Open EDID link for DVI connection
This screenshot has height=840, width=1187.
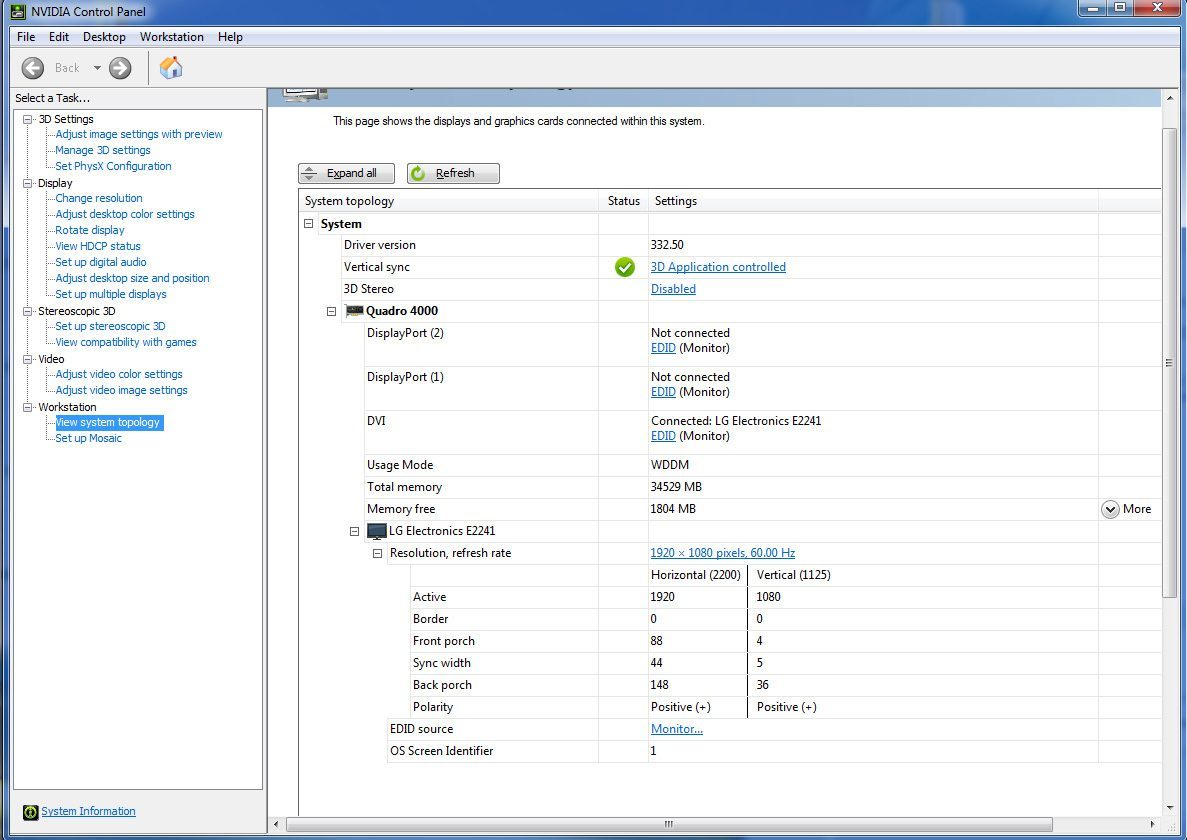coord(663,436)
